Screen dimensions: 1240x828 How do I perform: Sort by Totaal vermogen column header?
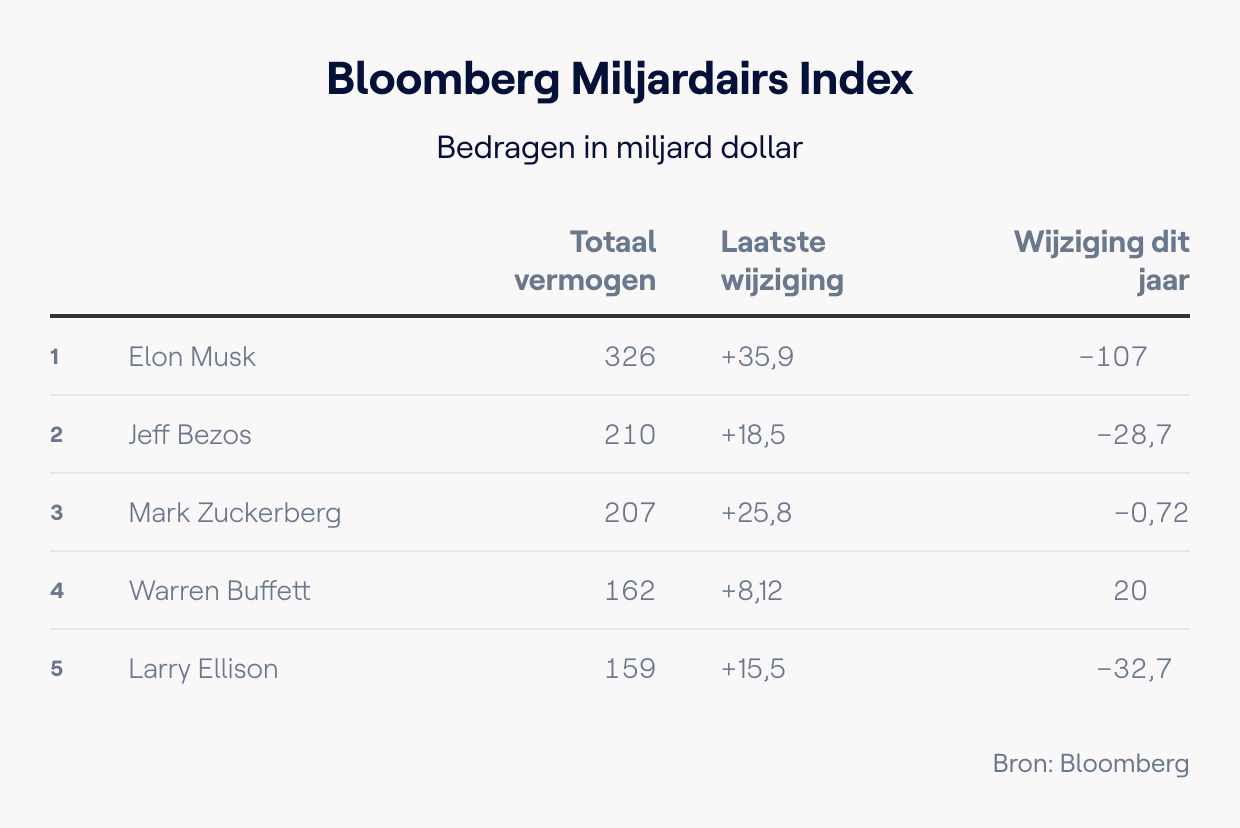(585, 260)
